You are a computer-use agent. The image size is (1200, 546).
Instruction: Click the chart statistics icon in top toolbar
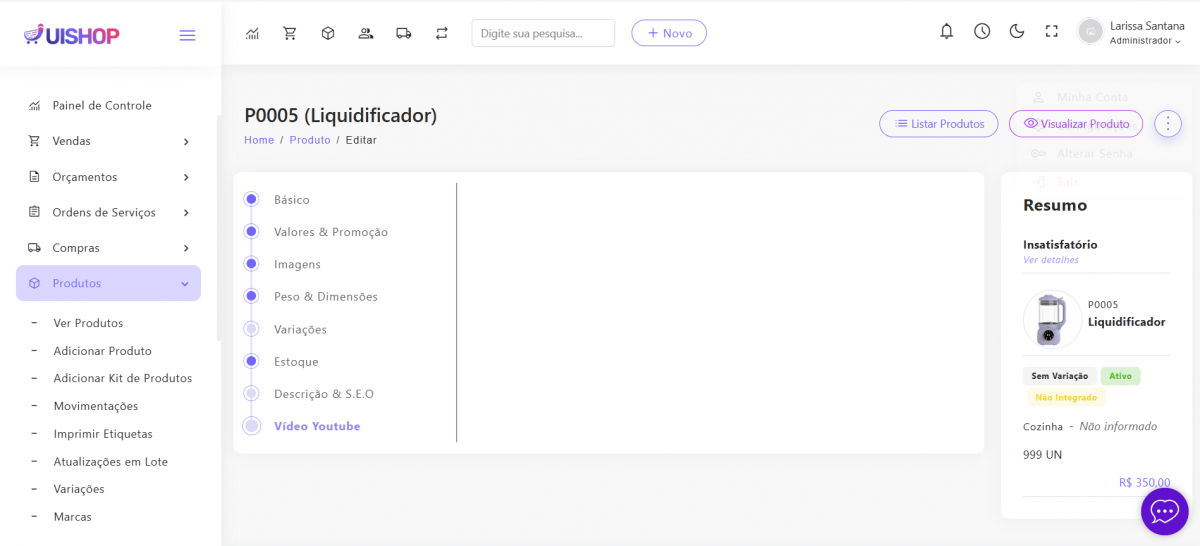[x=252, y=33]
